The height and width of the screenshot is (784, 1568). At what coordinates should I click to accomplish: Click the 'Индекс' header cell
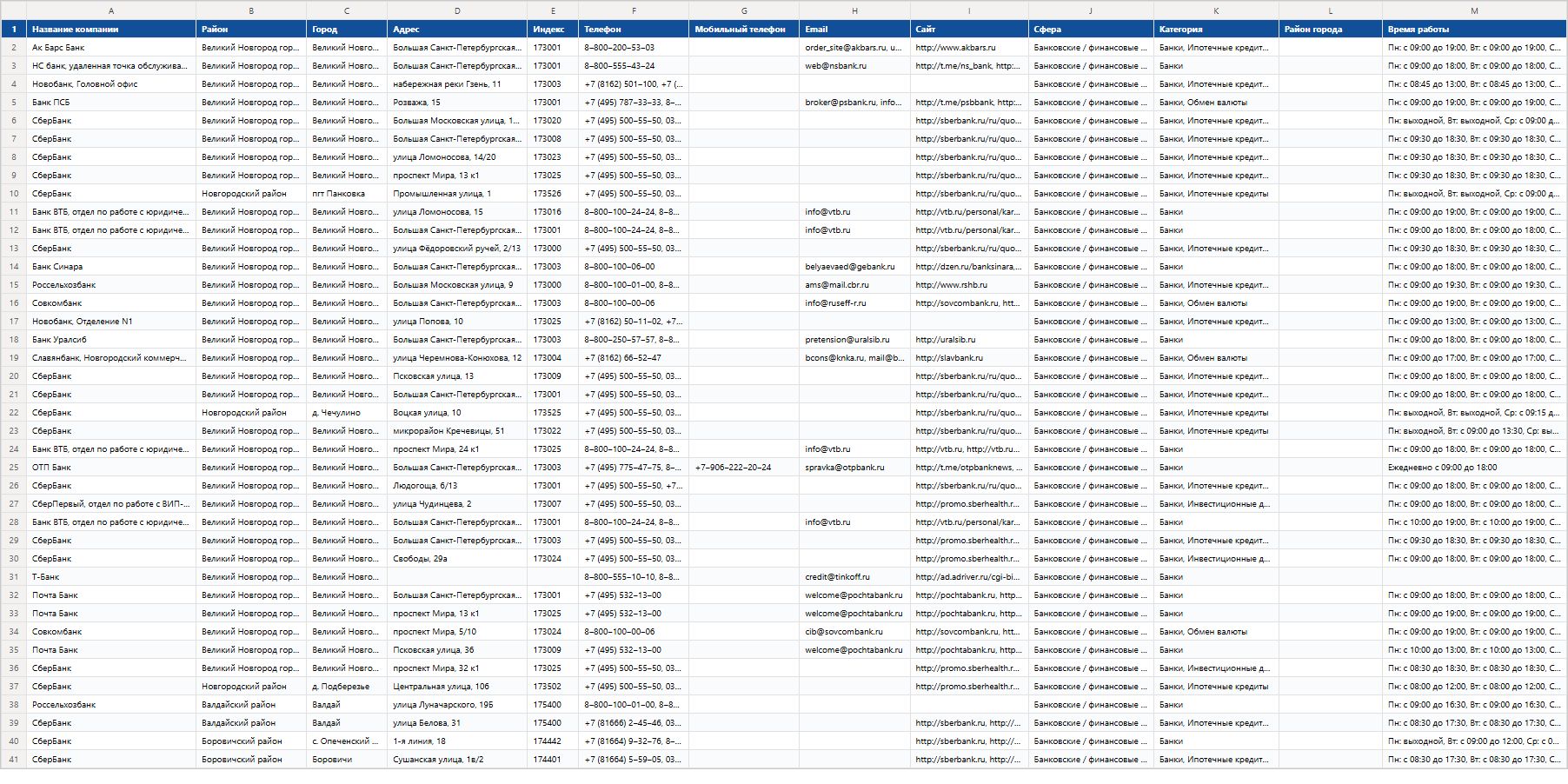[x=553, y=29]
